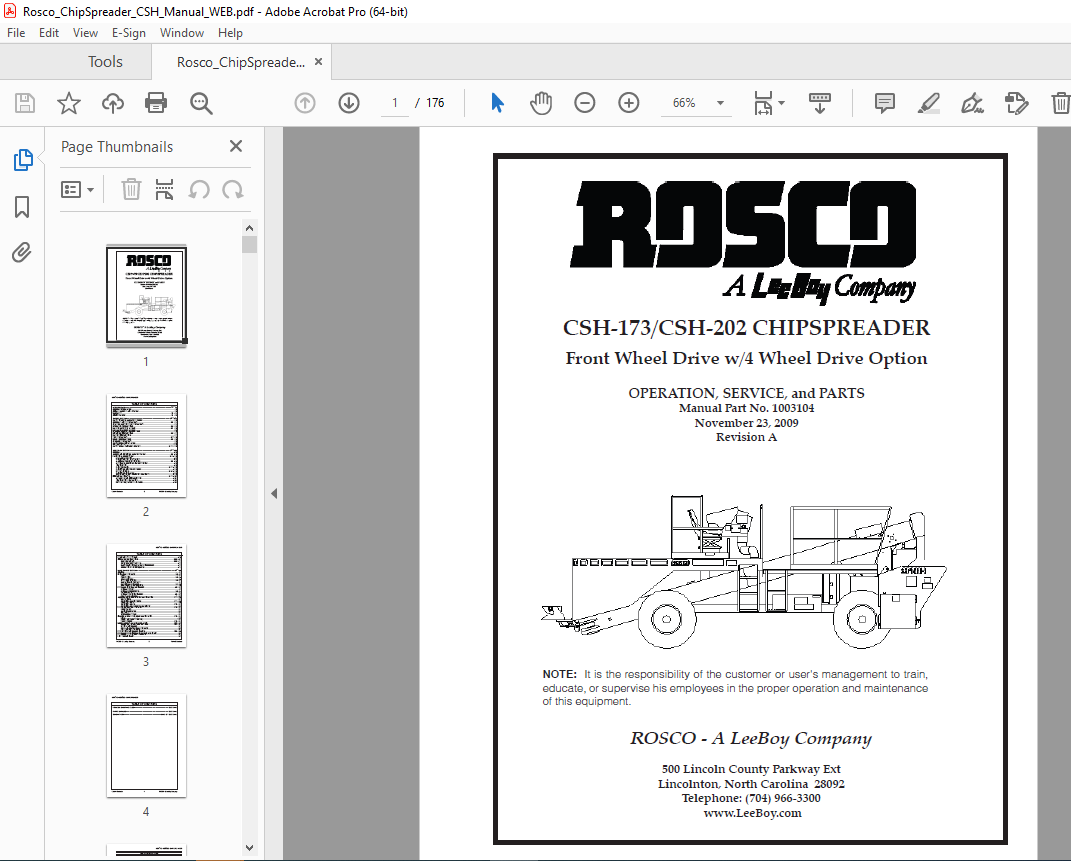Expand fit page options arrow

point(782,103)
